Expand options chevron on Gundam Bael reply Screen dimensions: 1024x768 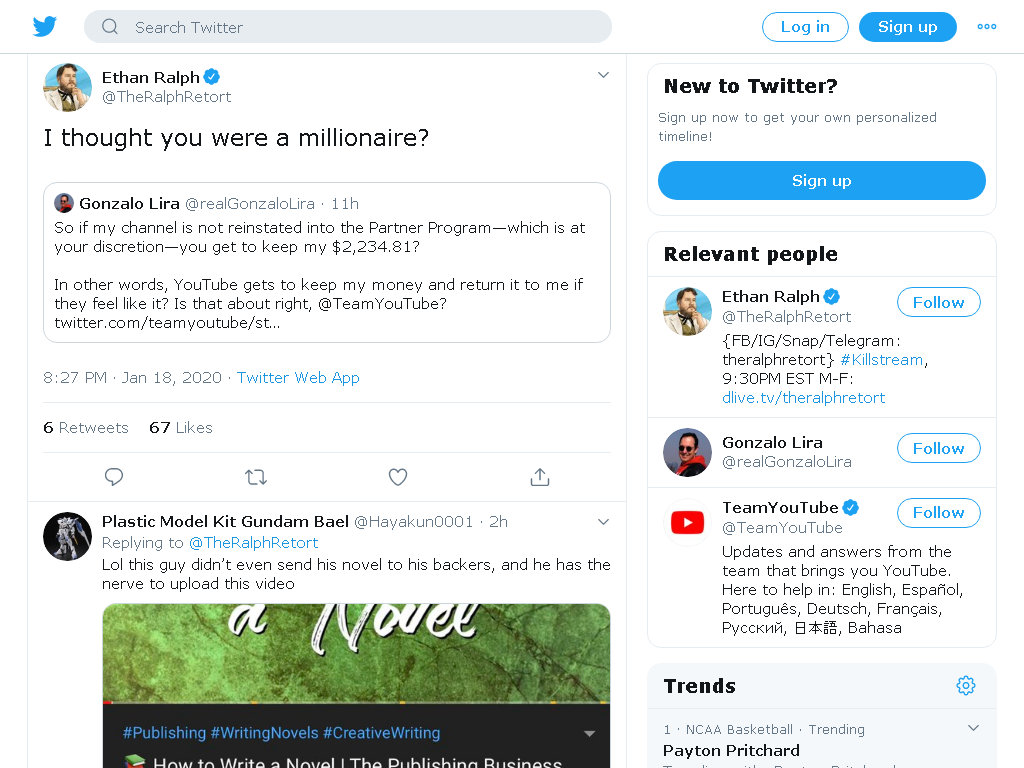coord(603,522)
